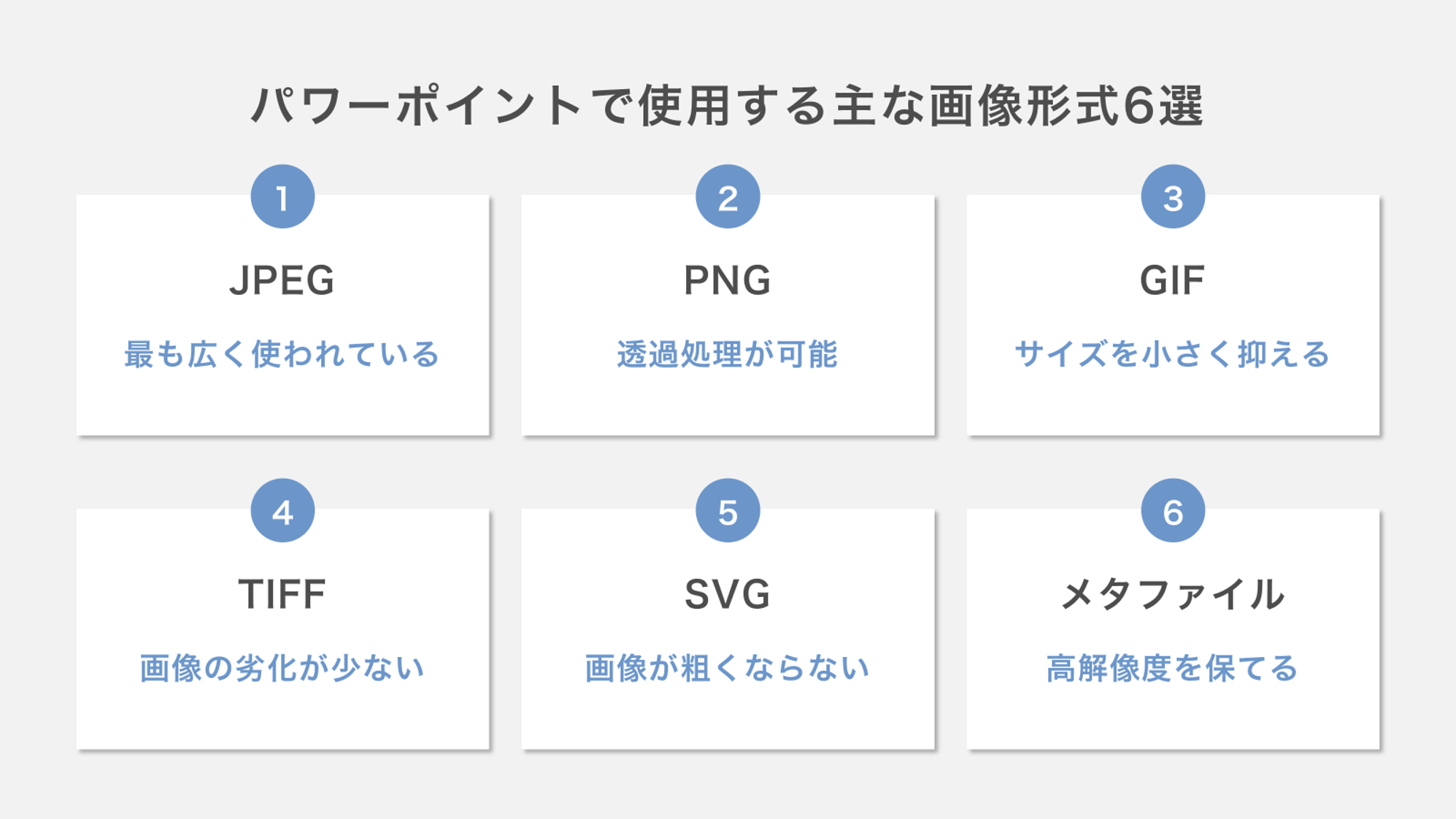Click number 4 blue circle icon

pyautogui.click(x=282, y=511)
